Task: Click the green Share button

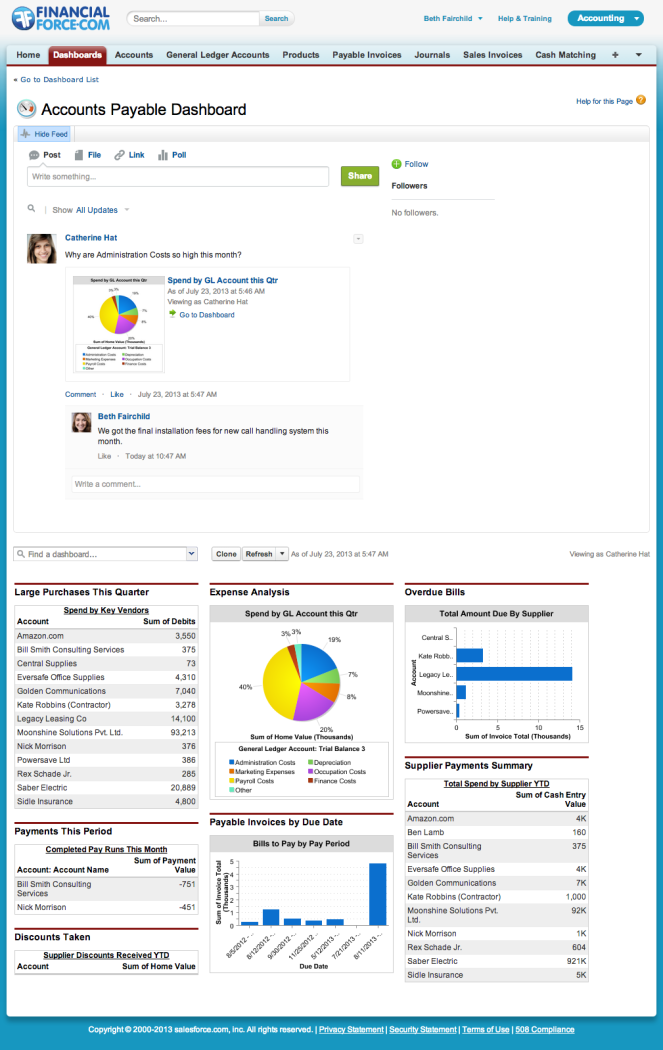Action: (x=360, y=176)
